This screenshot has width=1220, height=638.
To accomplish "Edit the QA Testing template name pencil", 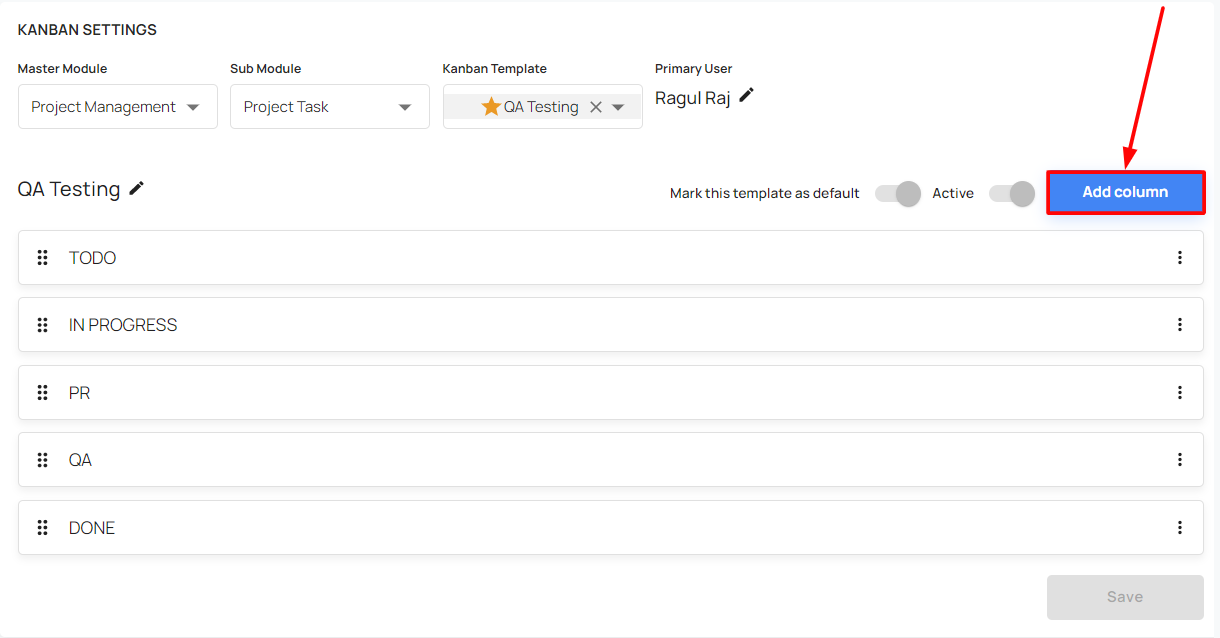I will (x=137, y=188).
